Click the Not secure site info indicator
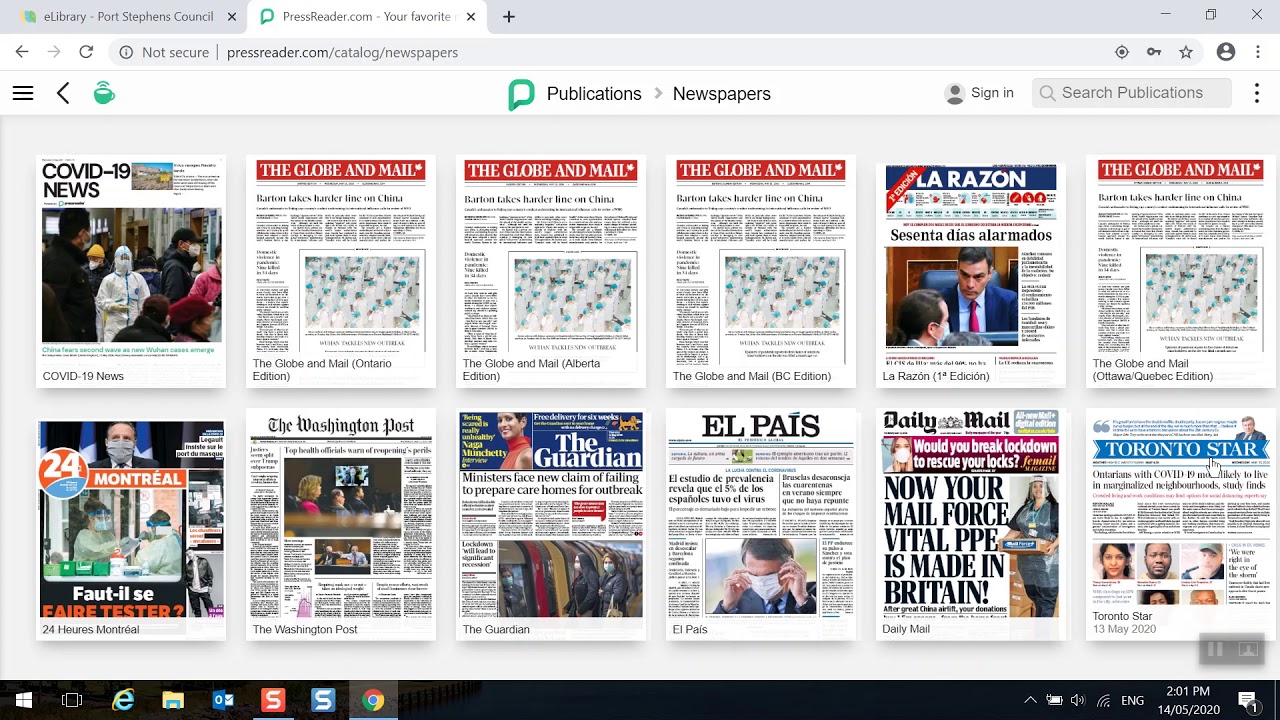This screenshot has width=1280, height=720. point(164,52)
